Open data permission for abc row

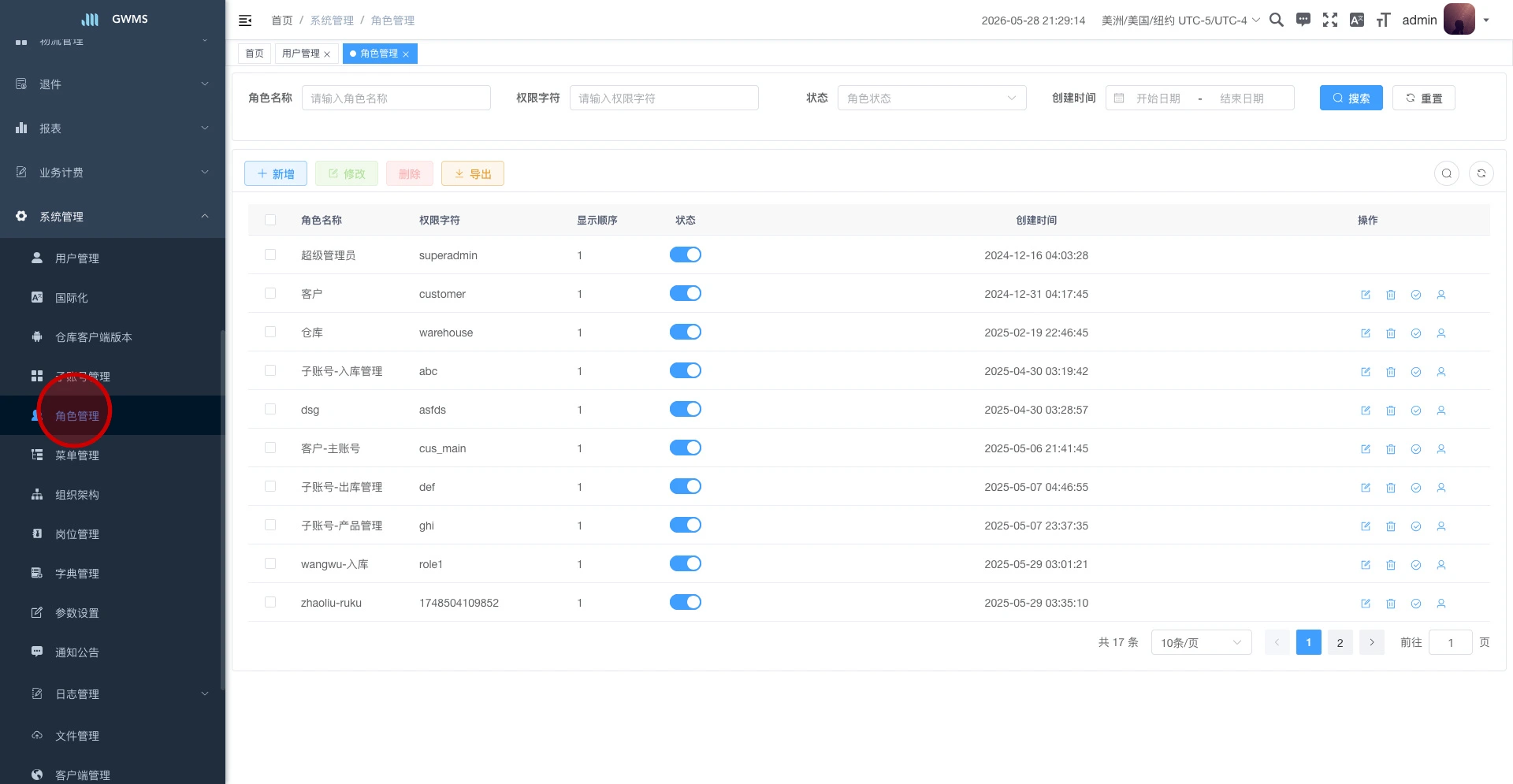(1416, 372)
